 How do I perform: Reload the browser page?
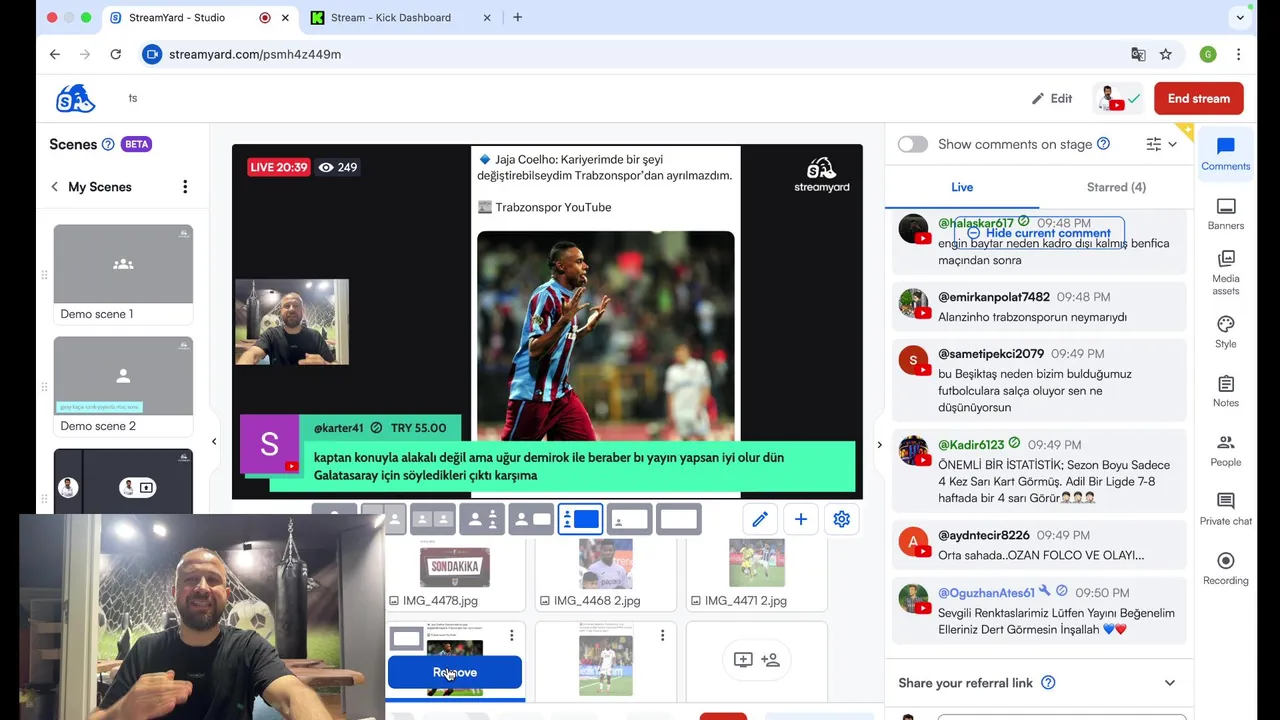116,54
